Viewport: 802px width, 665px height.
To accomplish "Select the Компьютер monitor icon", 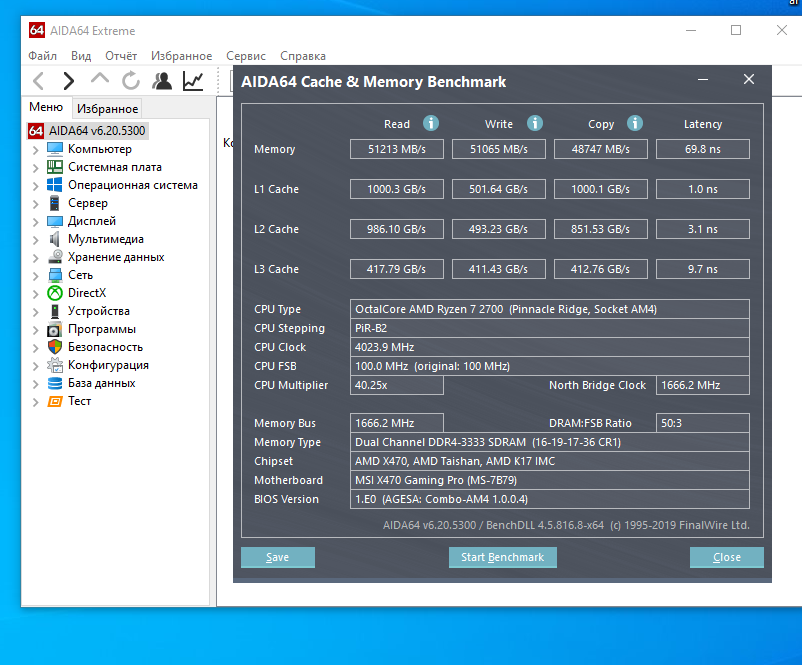I will (x=55, y=149).
